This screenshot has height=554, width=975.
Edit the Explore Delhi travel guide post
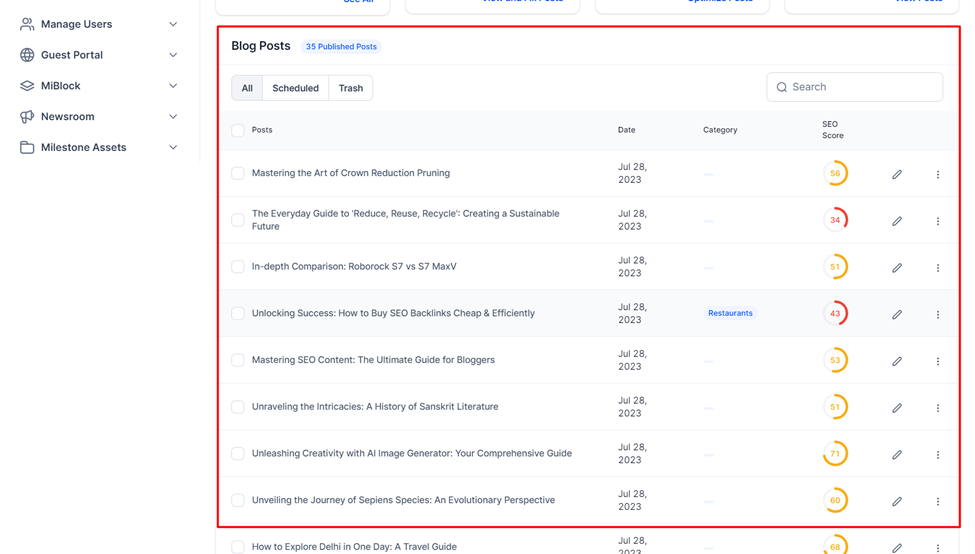(897, 548)
